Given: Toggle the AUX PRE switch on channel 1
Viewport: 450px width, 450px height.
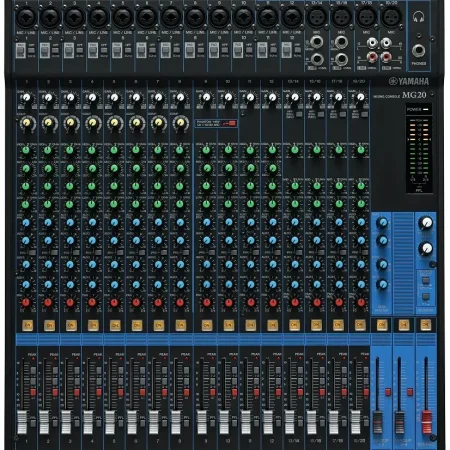Looking at the screenshot, I should (32, 253).
